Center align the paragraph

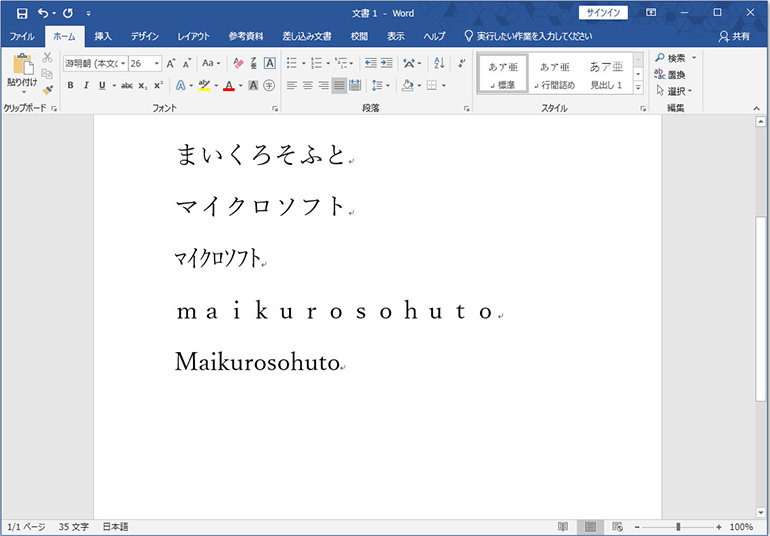tap(307, 85)
